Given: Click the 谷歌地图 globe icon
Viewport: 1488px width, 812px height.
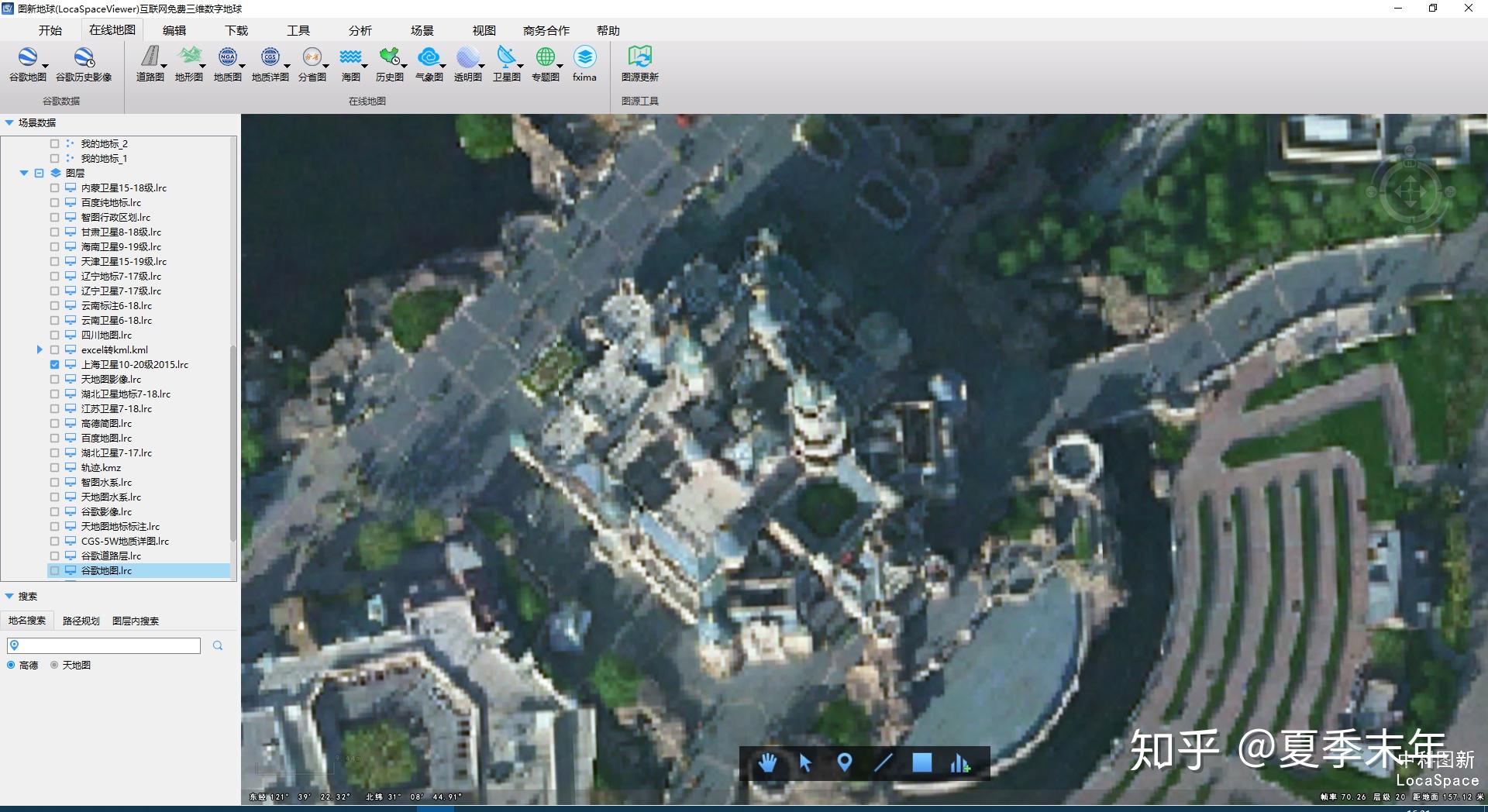Looking at the screenshot, I should [x=27, y=58].
